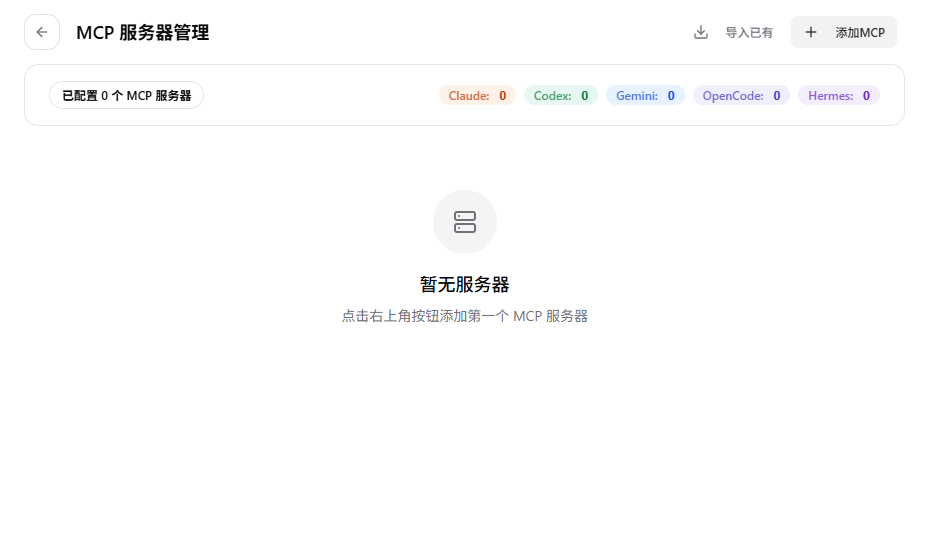
Task: Go back using the left arrow button
Action: [x=41, y=32]
